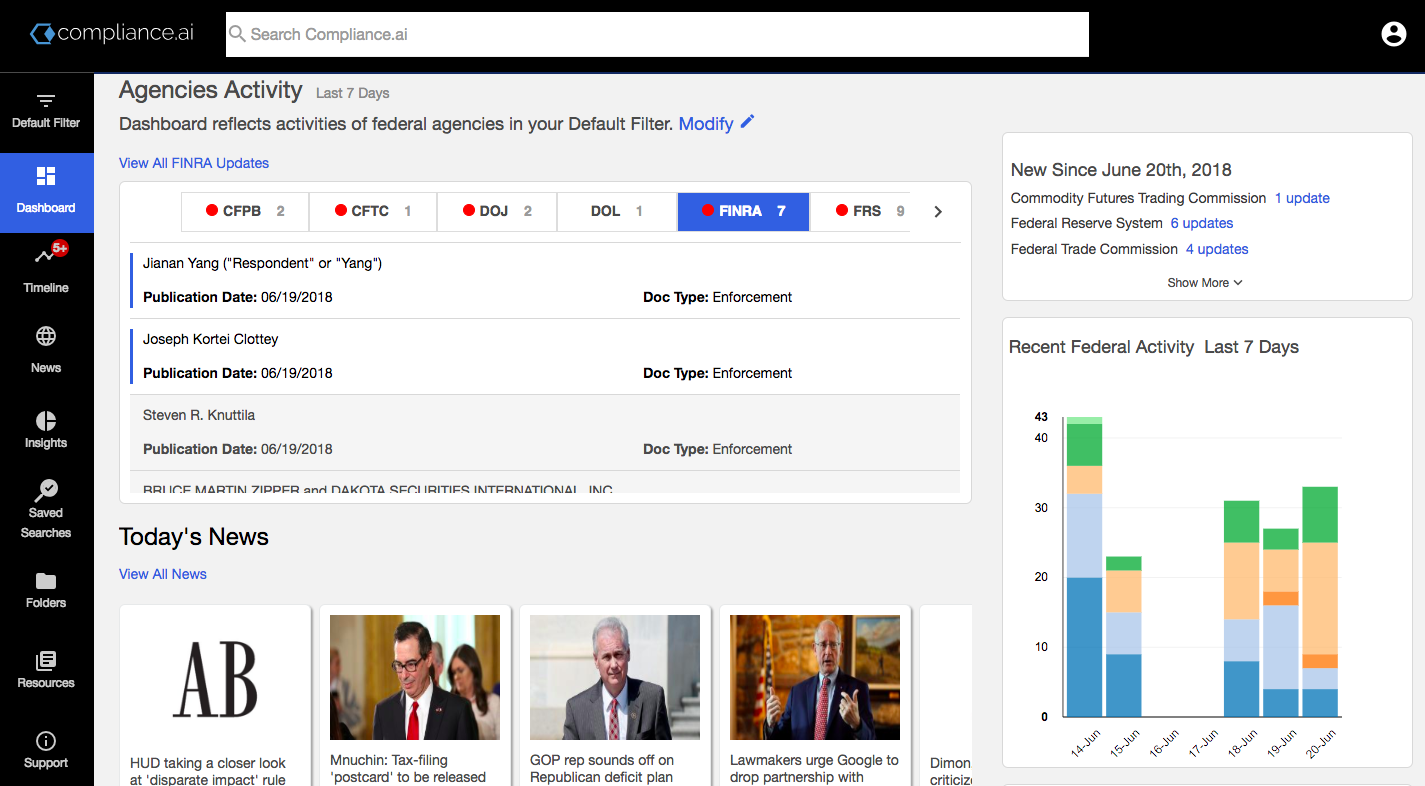
Task: Open the user account profile icon
Action: coord(1393,34)
